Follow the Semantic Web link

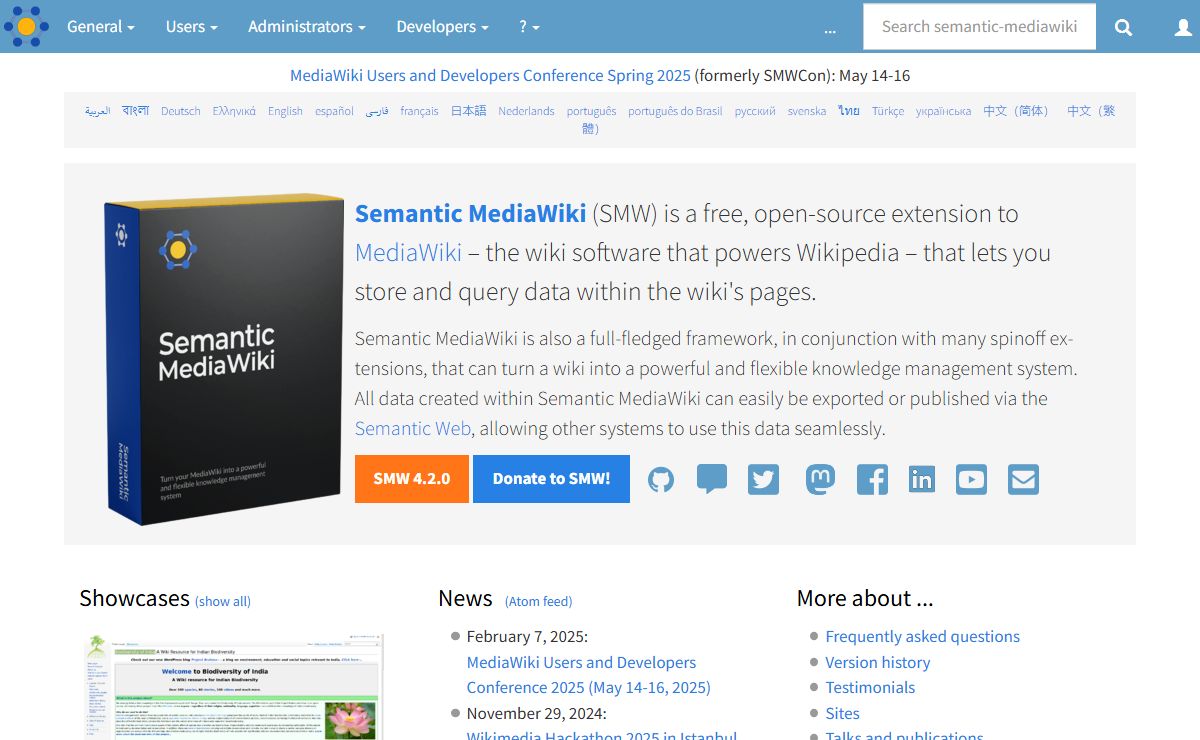pyautogui.click(x=412, y=429)
